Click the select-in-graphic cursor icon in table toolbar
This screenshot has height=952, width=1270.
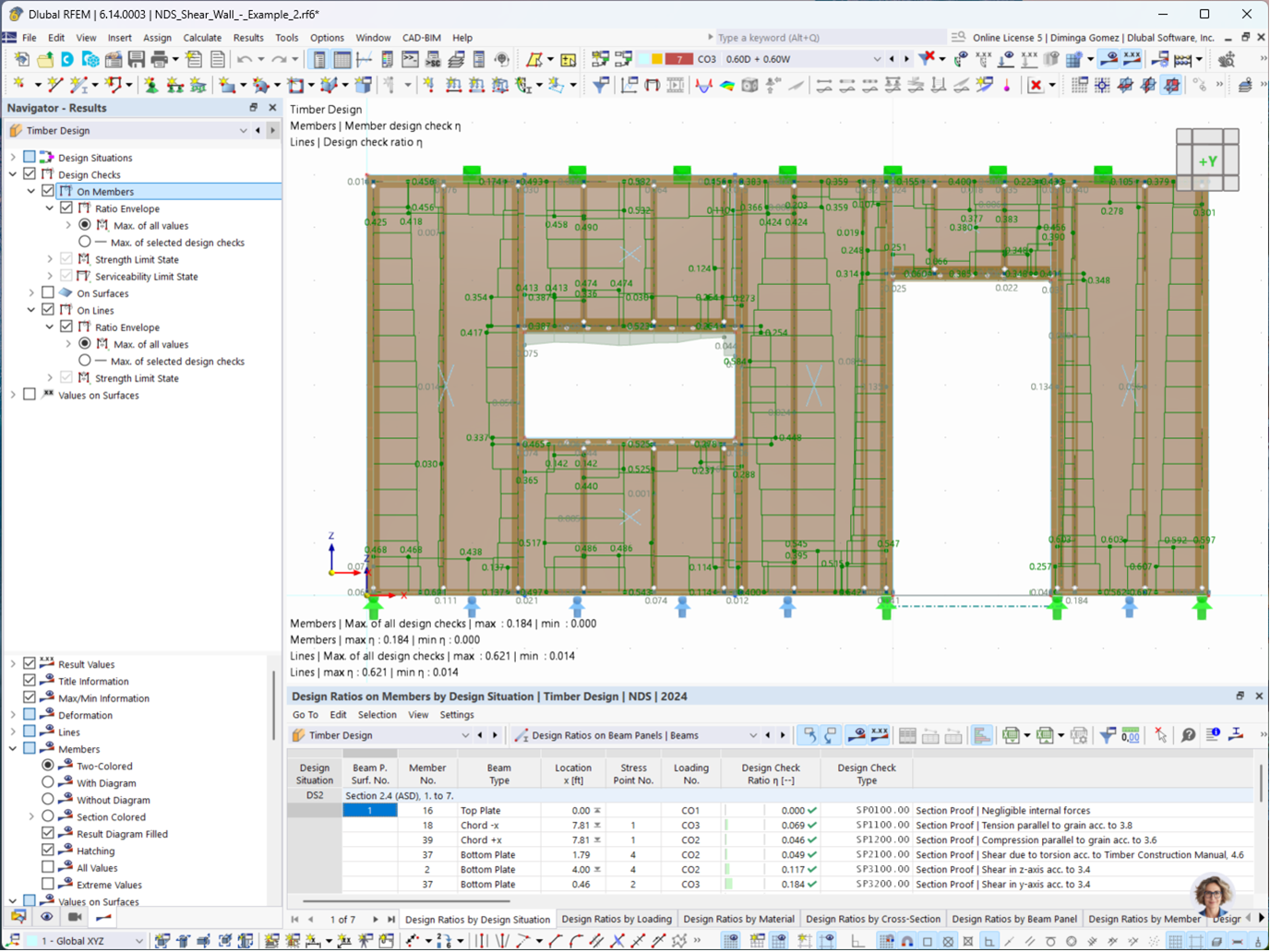[1160, 735]
